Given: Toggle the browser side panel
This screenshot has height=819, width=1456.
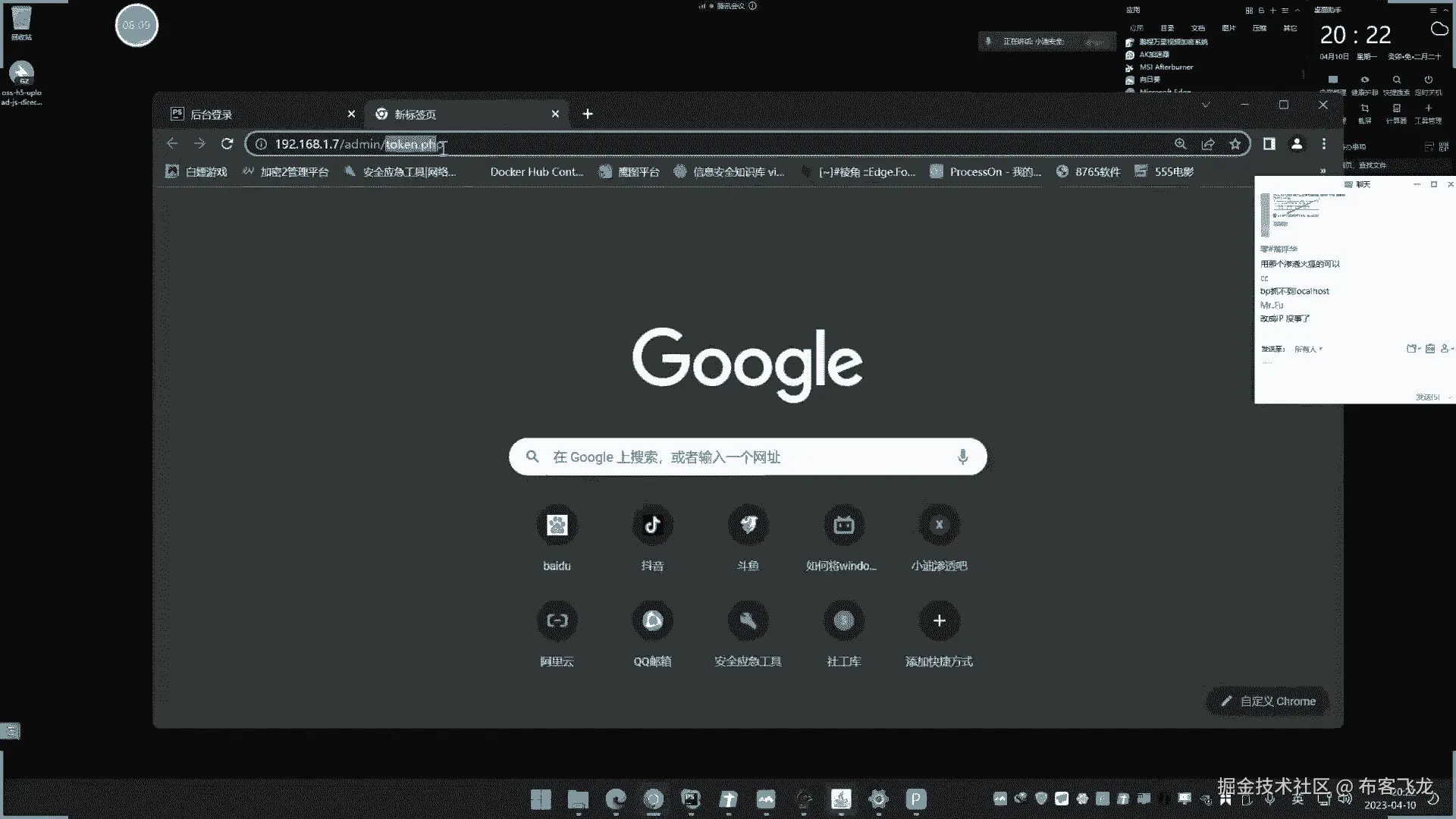Looking at the screenshot, I should [1269, 144].
